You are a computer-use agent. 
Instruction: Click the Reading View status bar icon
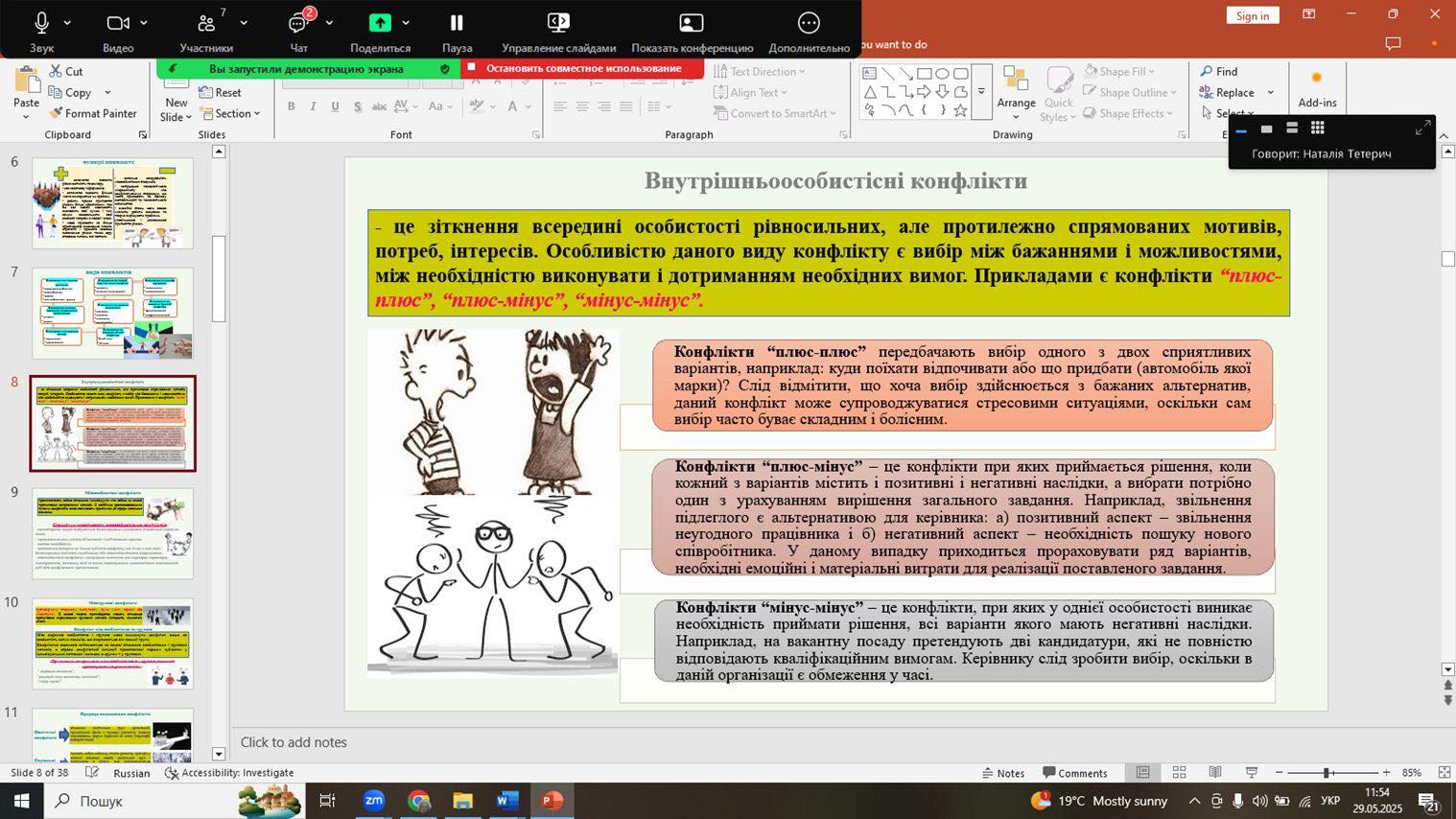pyautogui.click(x=1215, y=772)
